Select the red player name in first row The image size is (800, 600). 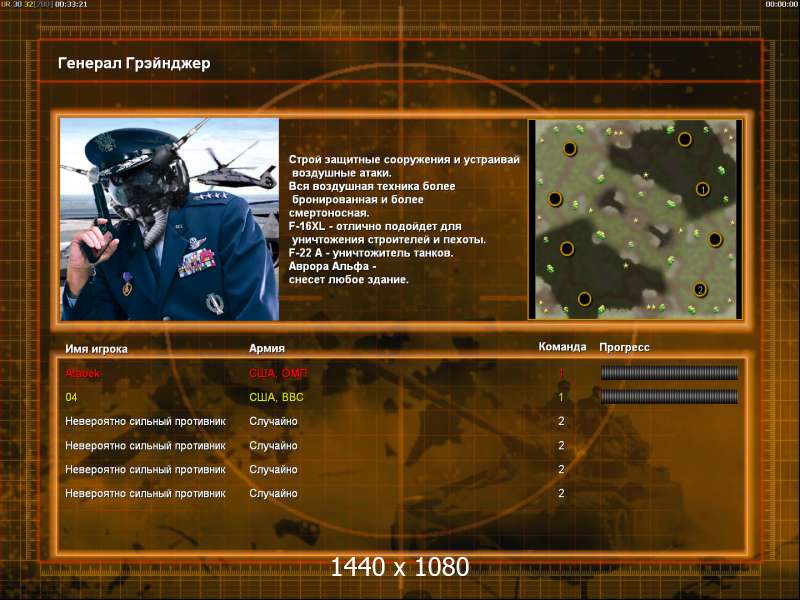[x=83, y=373]
